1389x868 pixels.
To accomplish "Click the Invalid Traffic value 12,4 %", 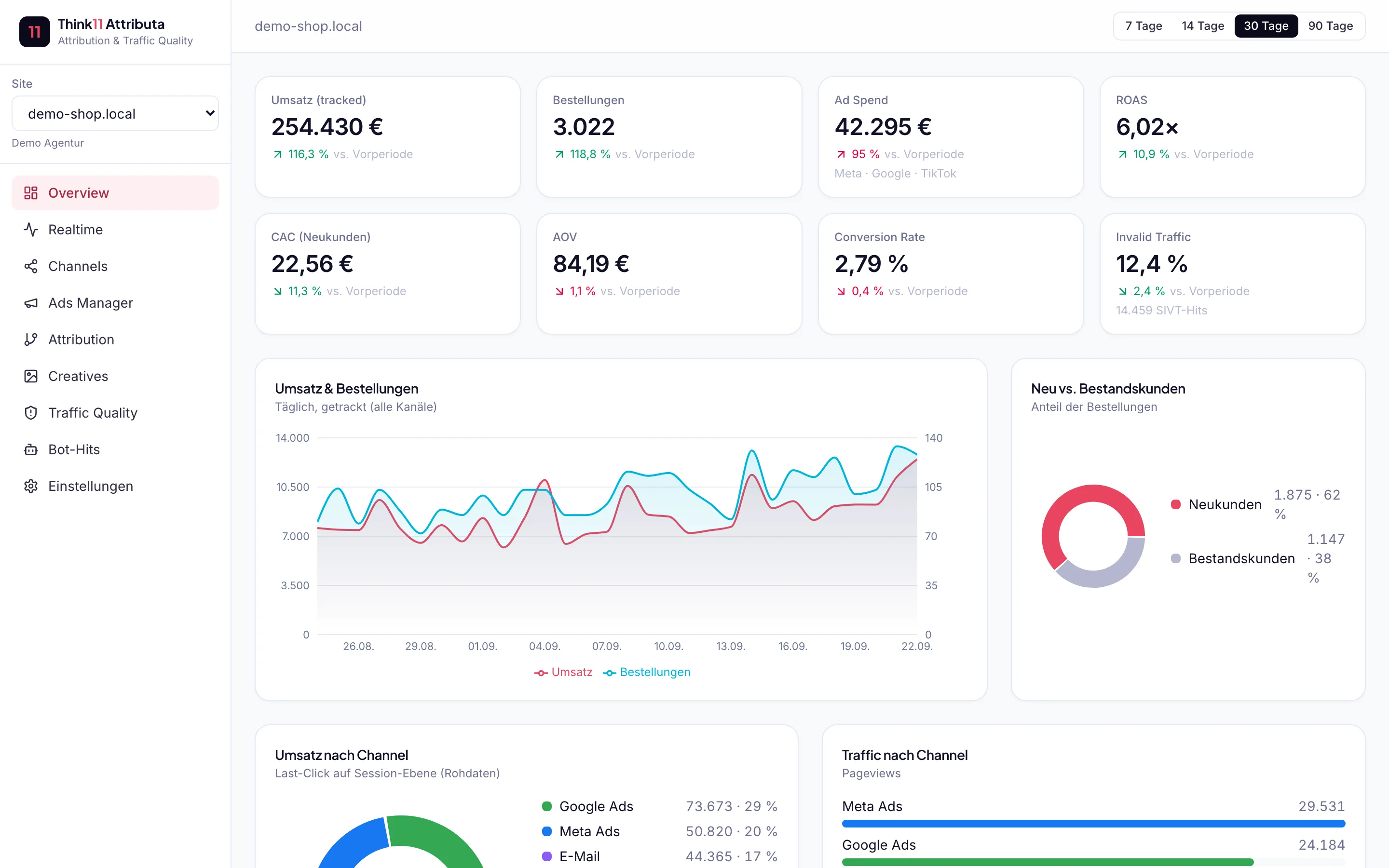I will (x=1151, y=264).
